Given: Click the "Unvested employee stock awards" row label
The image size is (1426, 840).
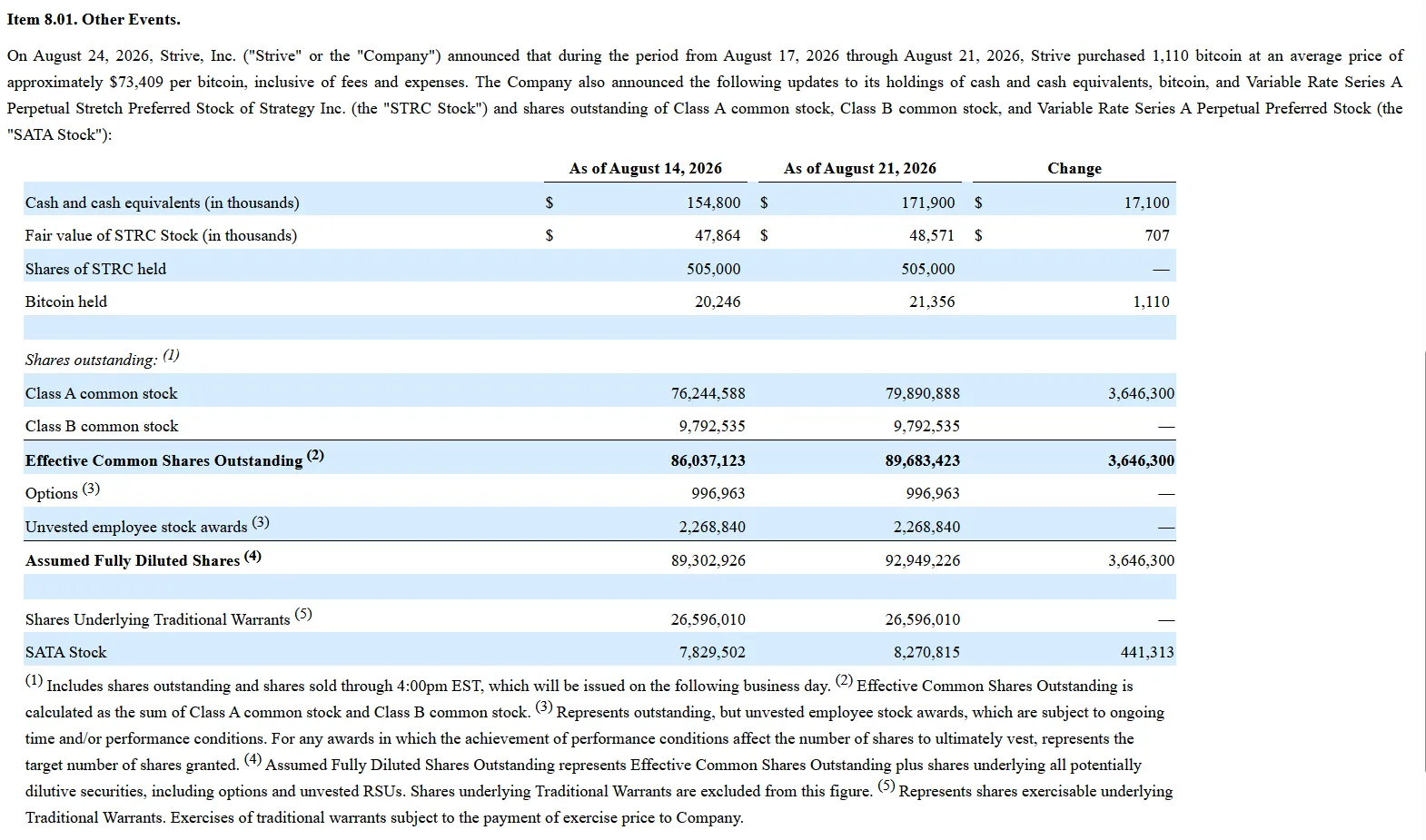Looking at the screenshot, I should coord(136,527).
